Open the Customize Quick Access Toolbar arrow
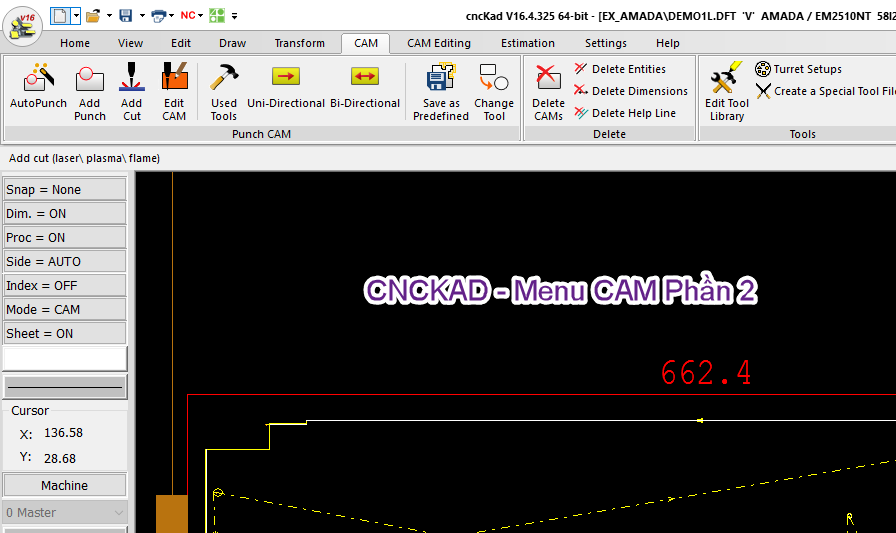Screen dimensions: 896x533 pos(234,16)
